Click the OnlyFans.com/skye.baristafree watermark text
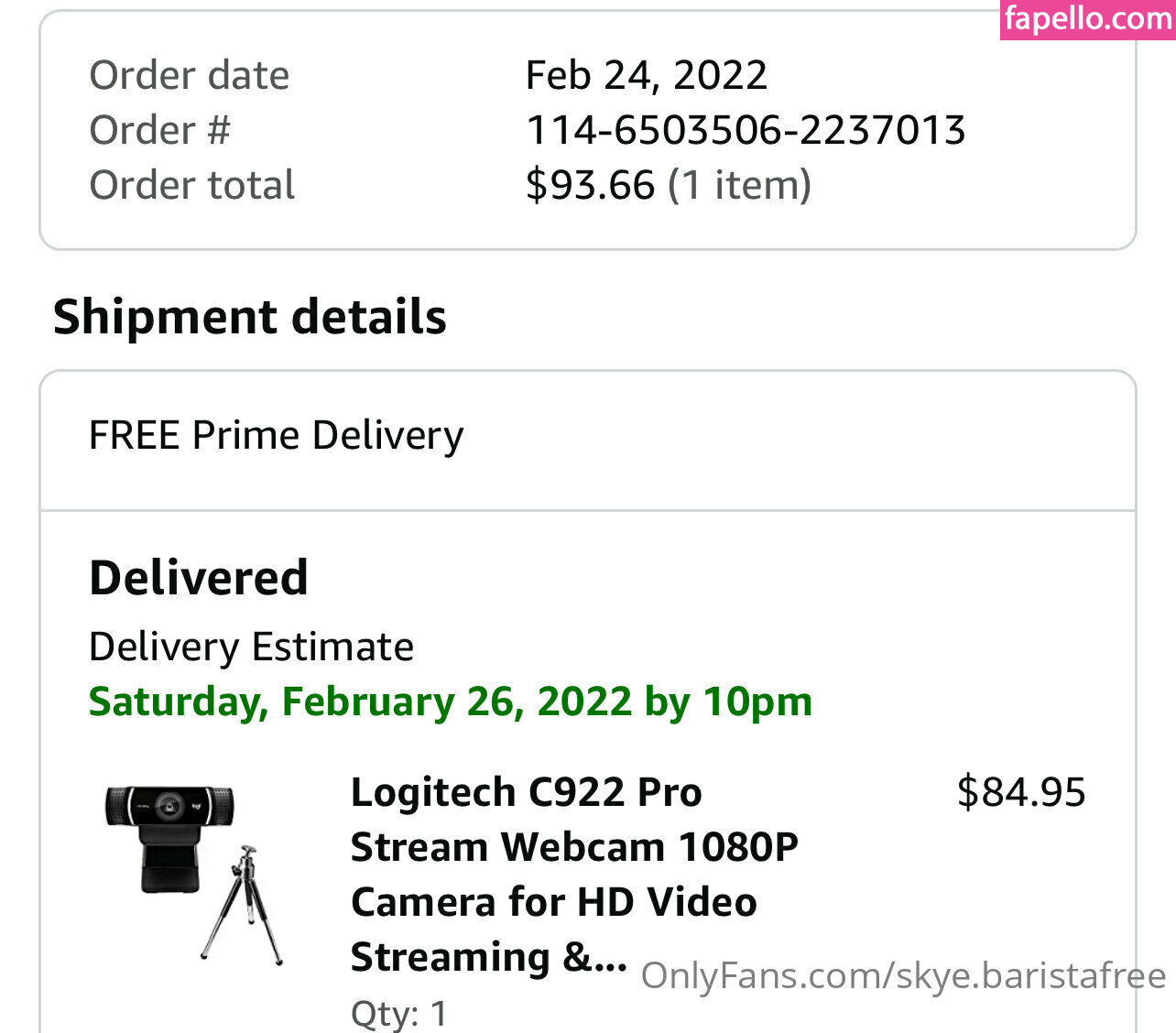Viewport: 1176px width, 1033px height. tap(903, 976)
